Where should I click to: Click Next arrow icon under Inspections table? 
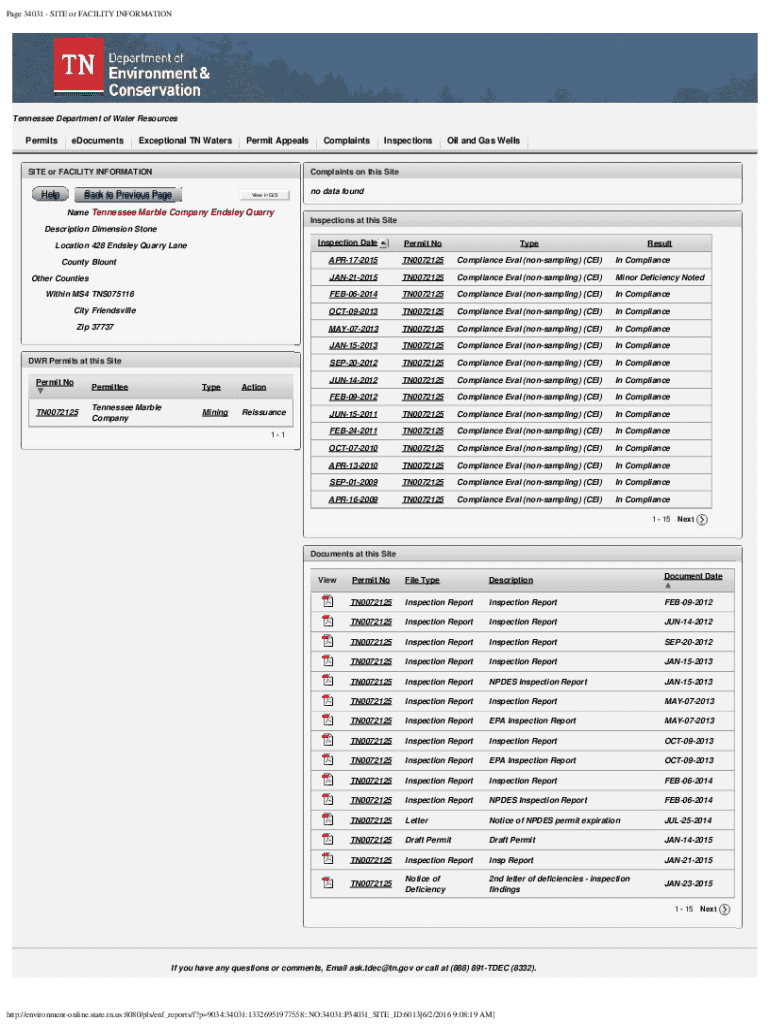[702, 519]
